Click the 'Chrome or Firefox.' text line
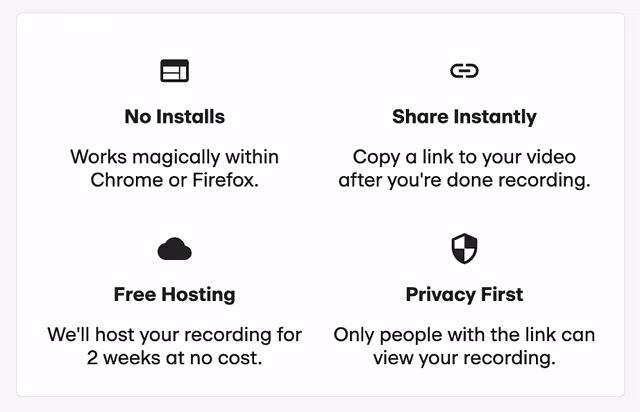 (174, 180)
